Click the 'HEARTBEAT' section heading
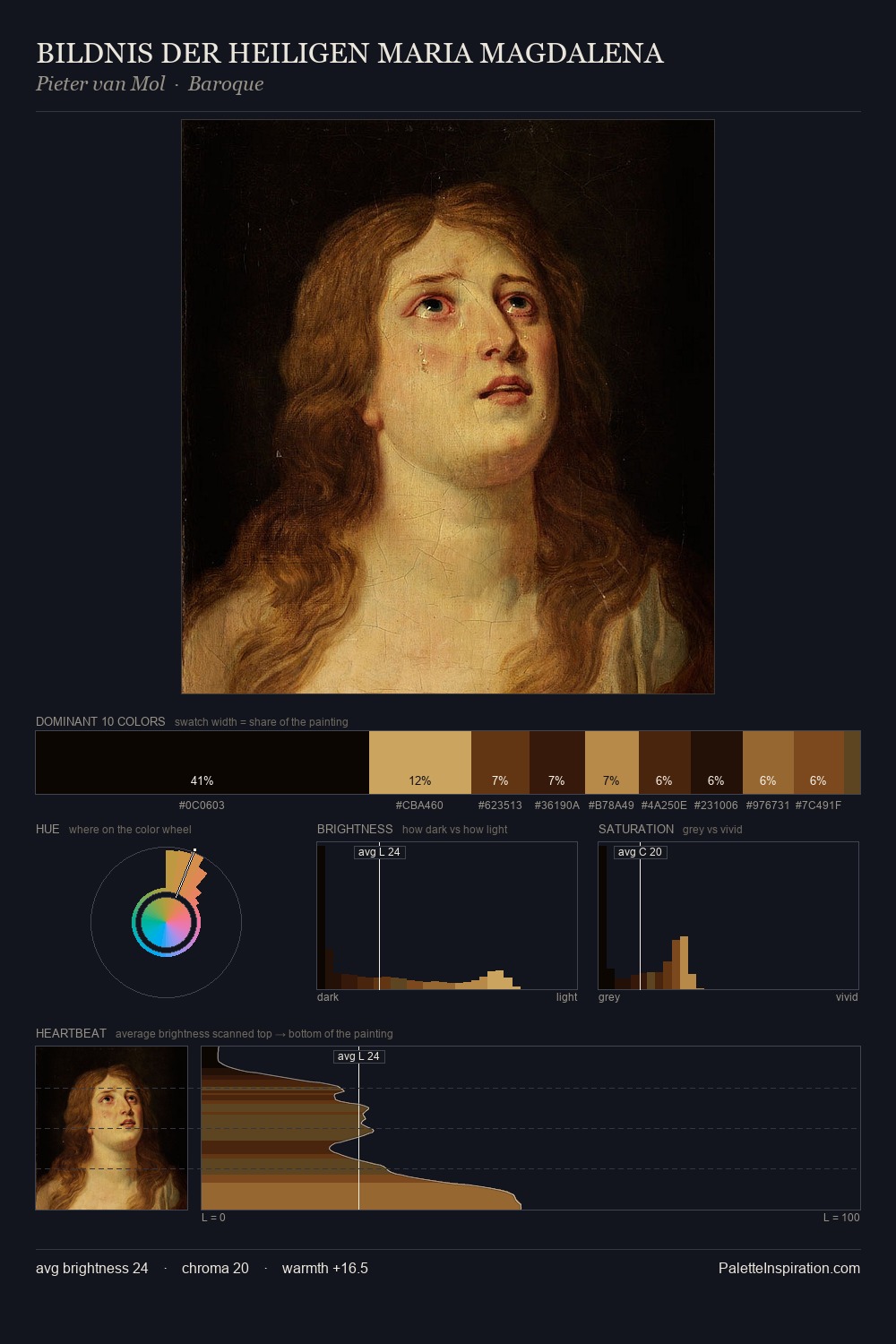This screenshot has height=1344, width=896. point(71,1033)
